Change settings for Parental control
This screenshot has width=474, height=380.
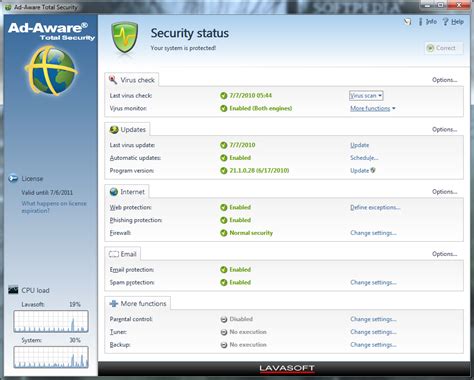pyautogui.click(x=373, y=319)
